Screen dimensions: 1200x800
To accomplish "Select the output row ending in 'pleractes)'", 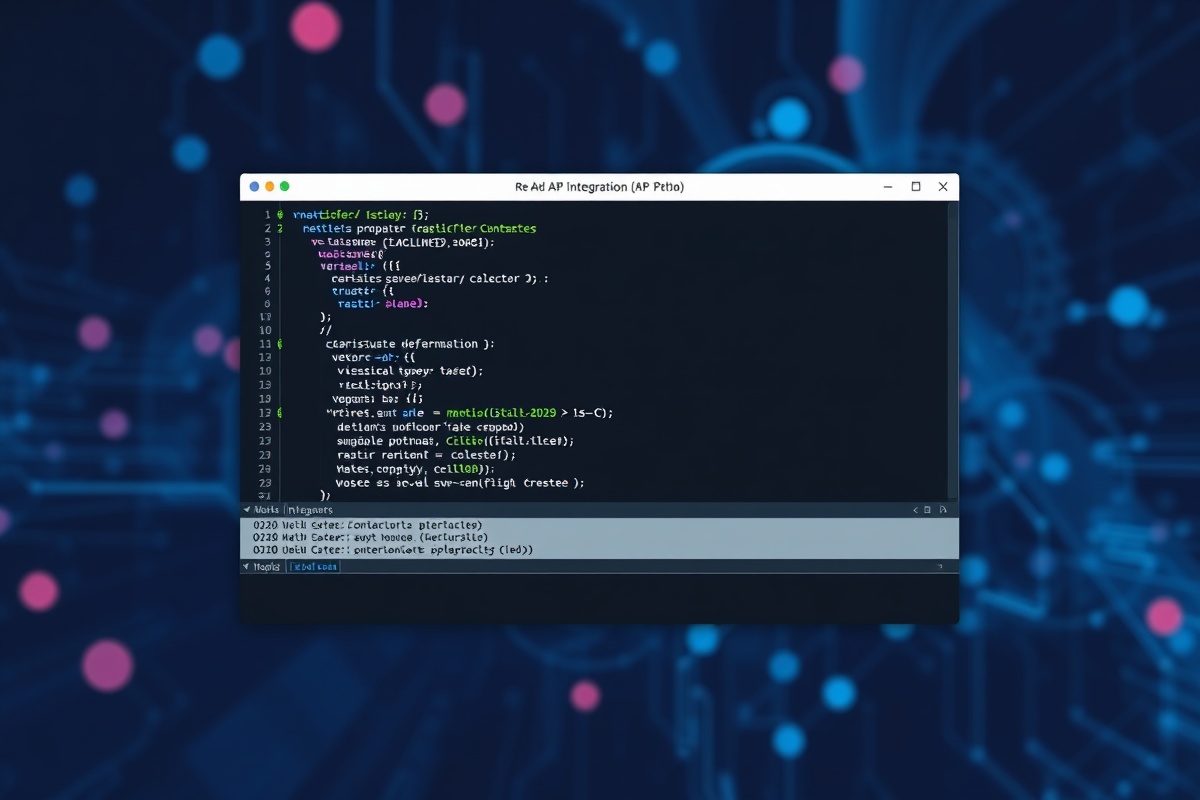I will (x=599, y=525).
